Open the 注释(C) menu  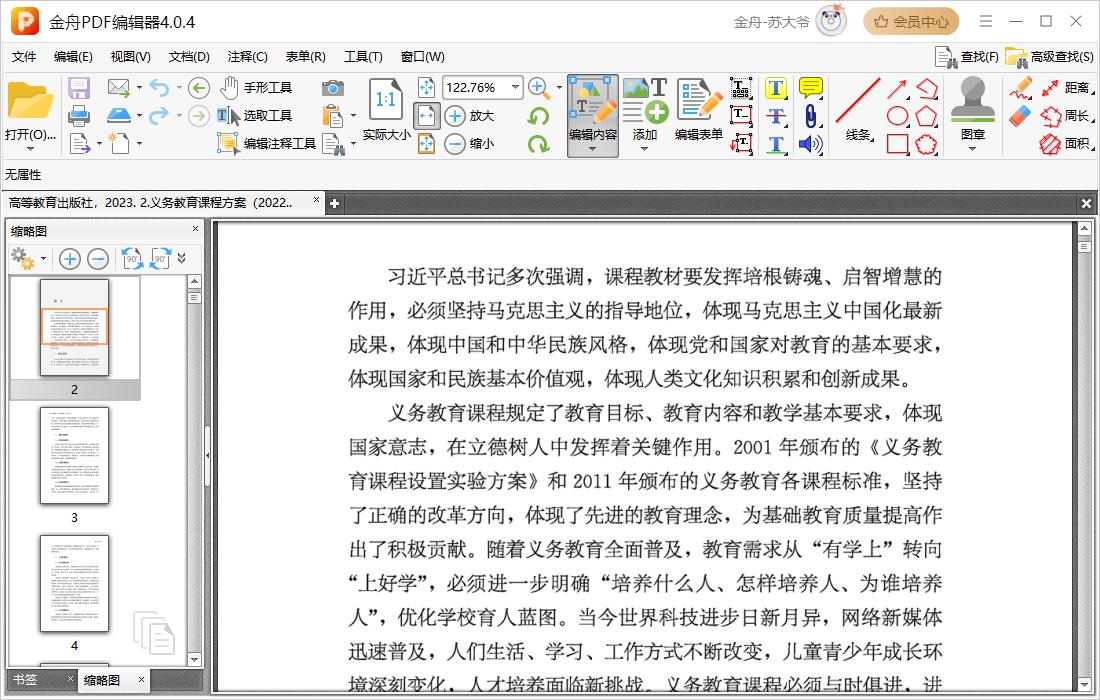247,57
